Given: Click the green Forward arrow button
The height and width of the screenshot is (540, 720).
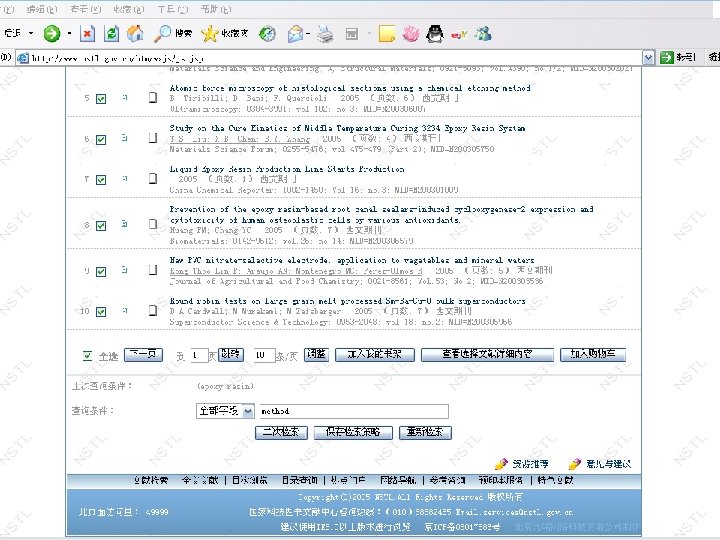Looking at the screenshot, I should 52,34.
